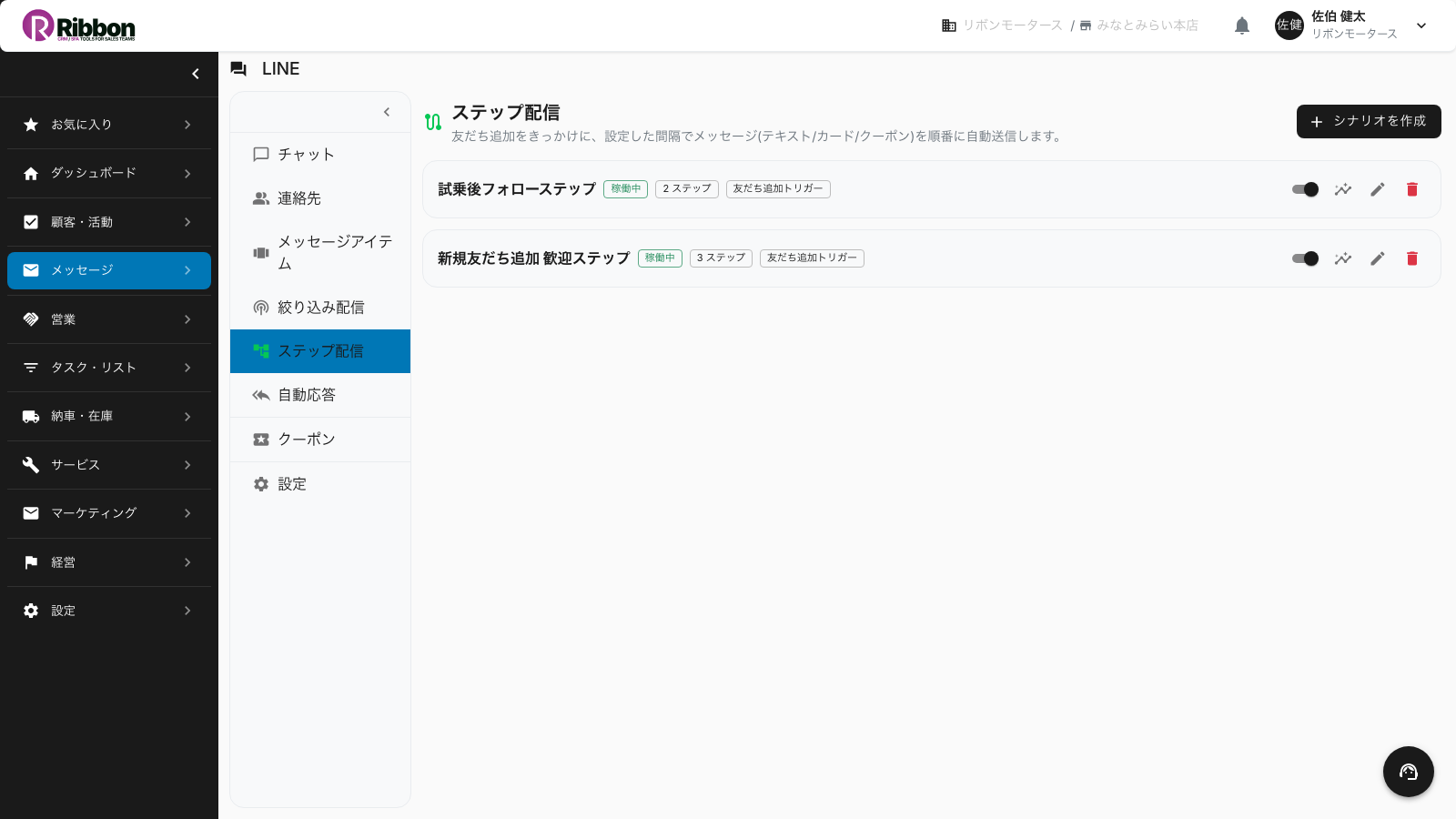Click the 3 ステップ badge
The width and height of the screenshot is (1456, 819).
721,258
